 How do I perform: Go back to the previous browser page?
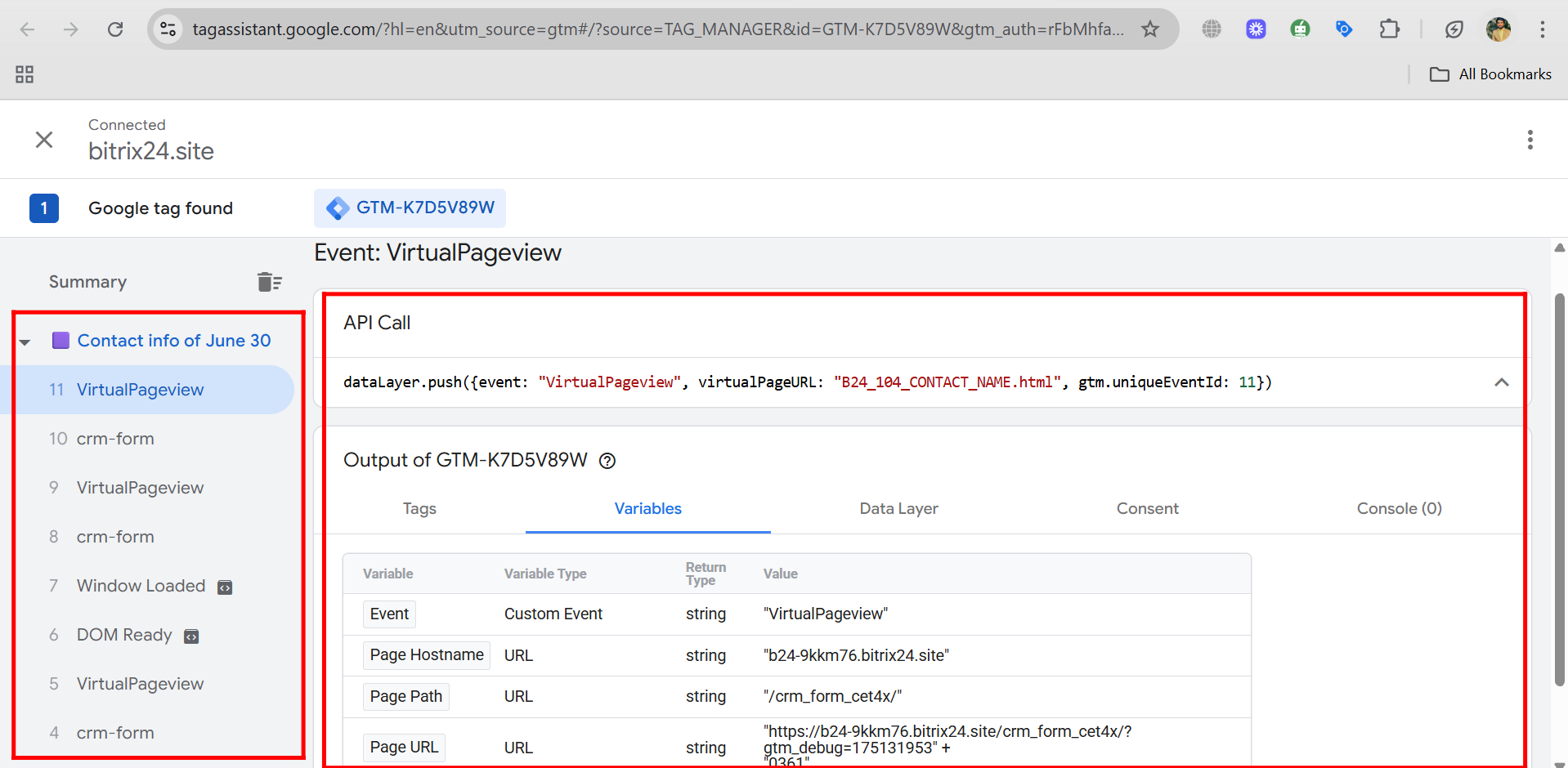(x=27, y=29)
